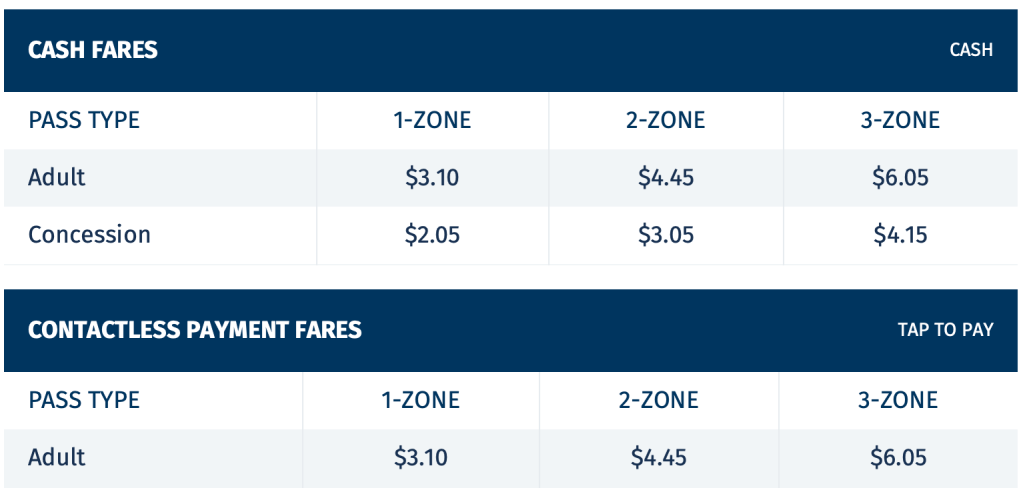Click the Cash Fares table heading

(x=93, y=50)
